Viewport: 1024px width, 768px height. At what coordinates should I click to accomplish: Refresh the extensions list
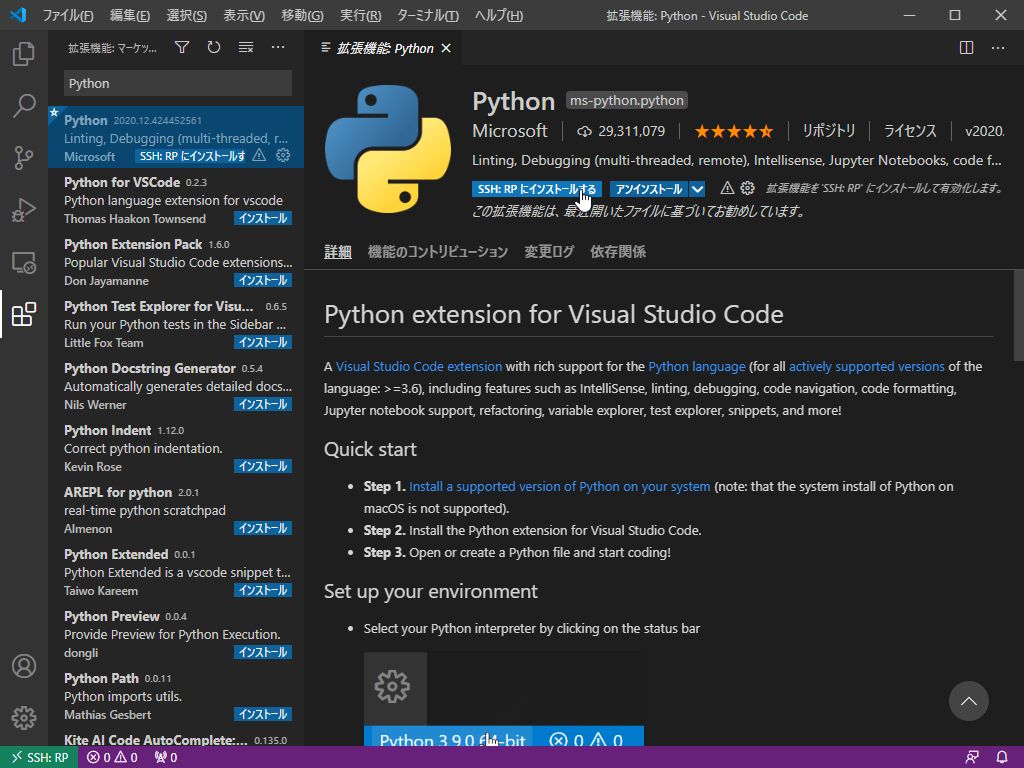point(214,47)
